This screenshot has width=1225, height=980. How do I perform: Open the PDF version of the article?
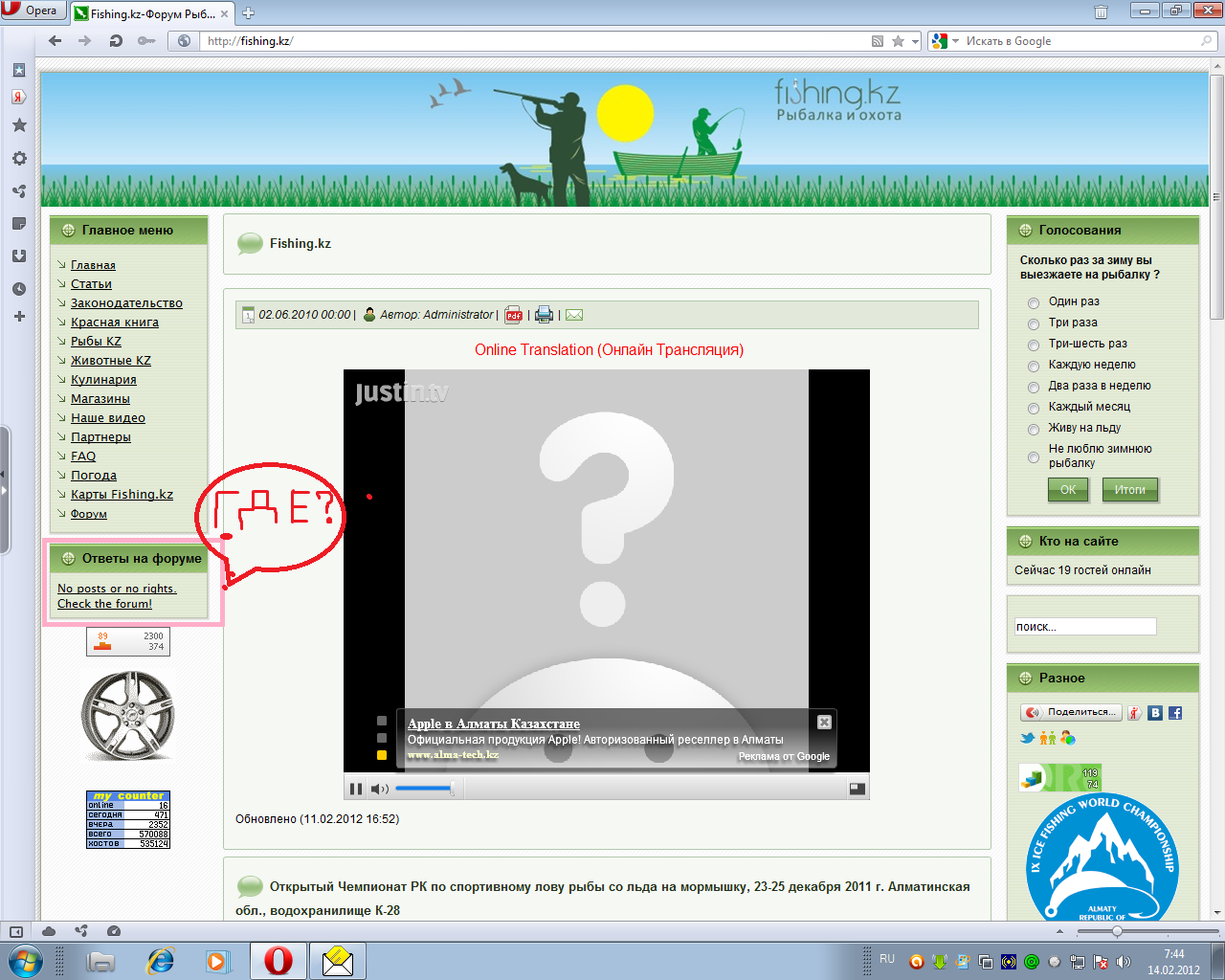coord(514,315)
